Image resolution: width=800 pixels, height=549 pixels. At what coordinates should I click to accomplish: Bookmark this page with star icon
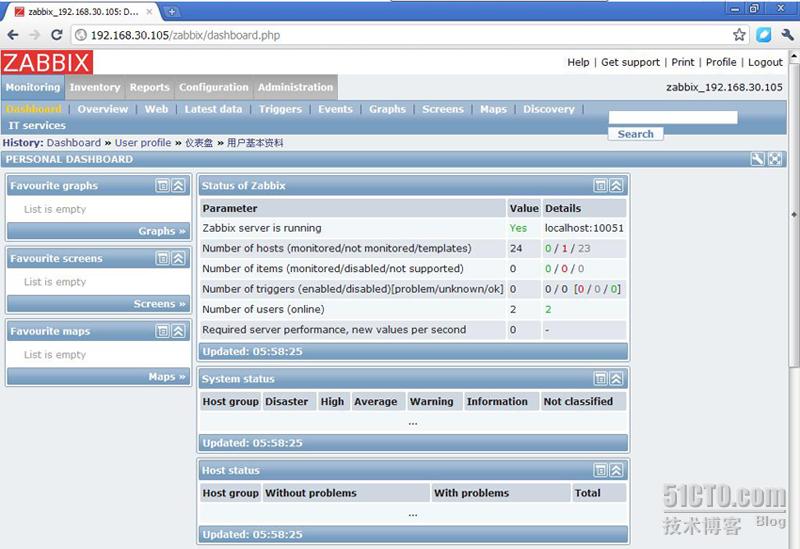coord(739,35)
